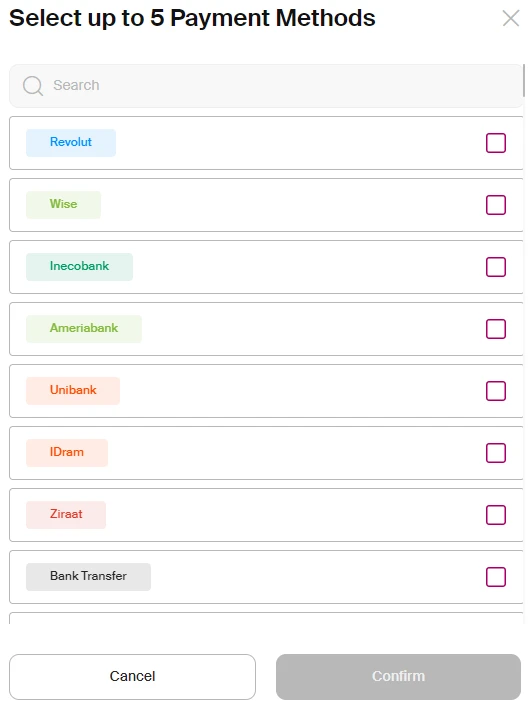
Task: Click the Confirm button
Action: pyautogui.click(x=398, y=676)
